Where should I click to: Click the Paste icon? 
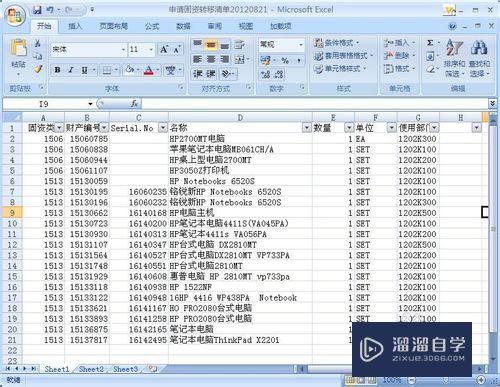pos(19,47)
